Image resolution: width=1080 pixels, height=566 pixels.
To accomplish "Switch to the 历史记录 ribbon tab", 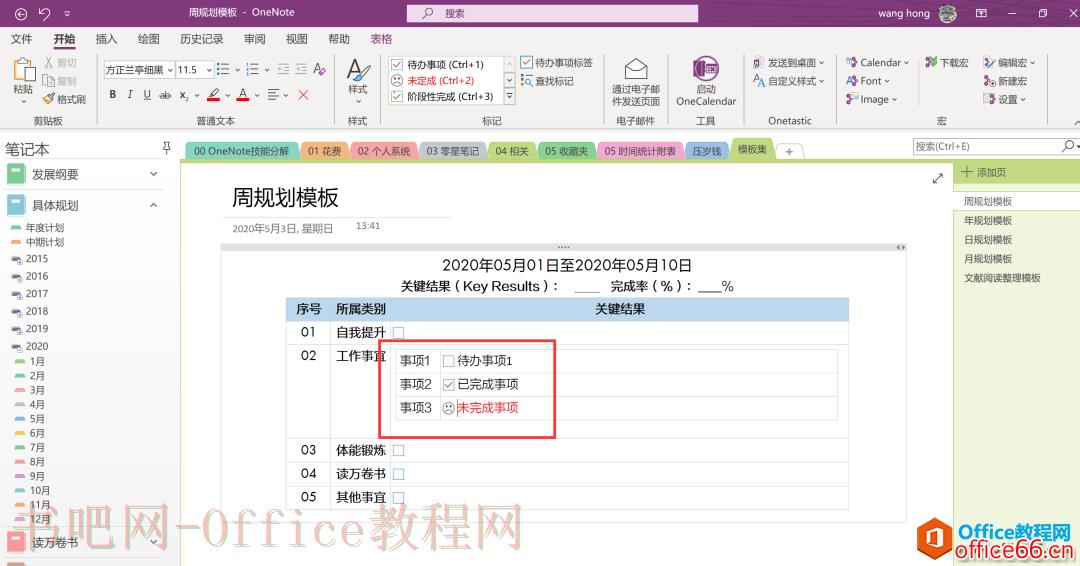I will tap(202, 39).
